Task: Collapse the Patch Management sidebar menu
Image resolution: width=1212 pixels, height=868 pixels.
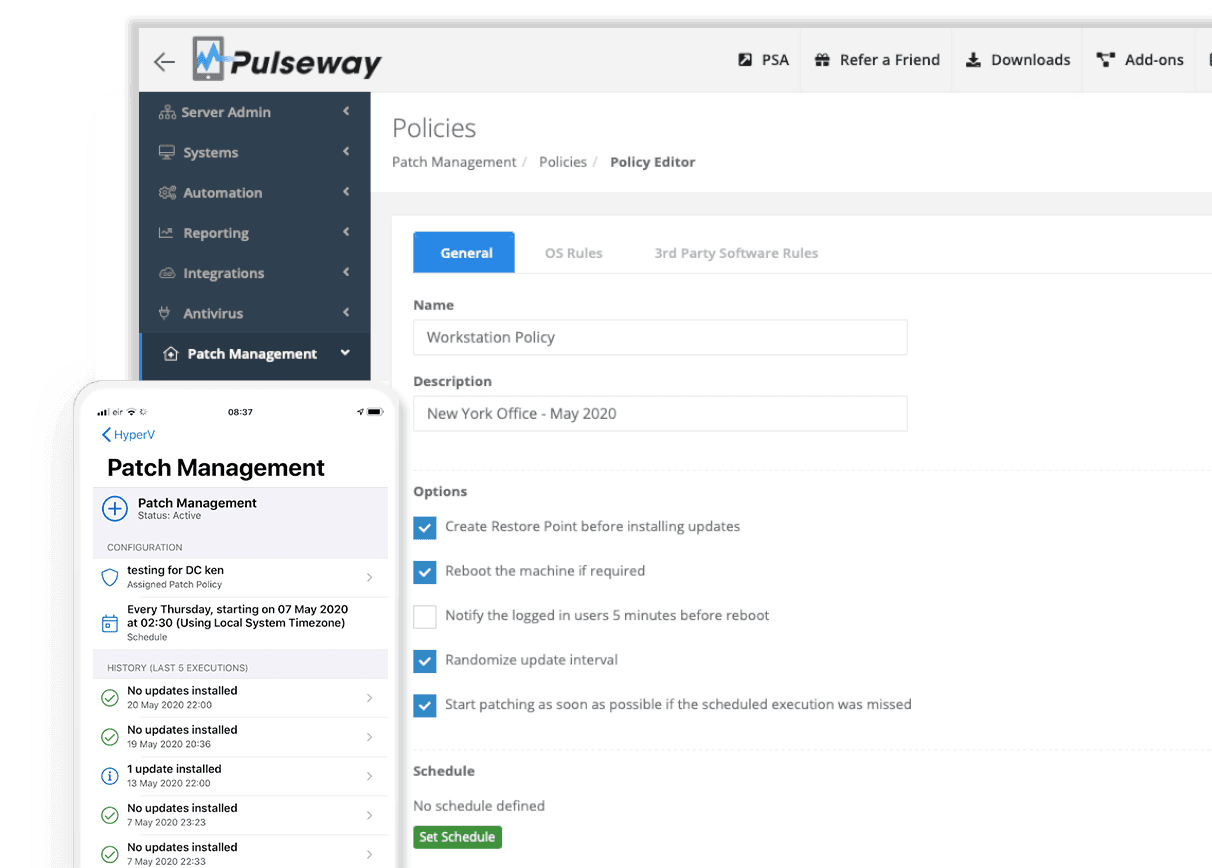Action: point(344,353)
